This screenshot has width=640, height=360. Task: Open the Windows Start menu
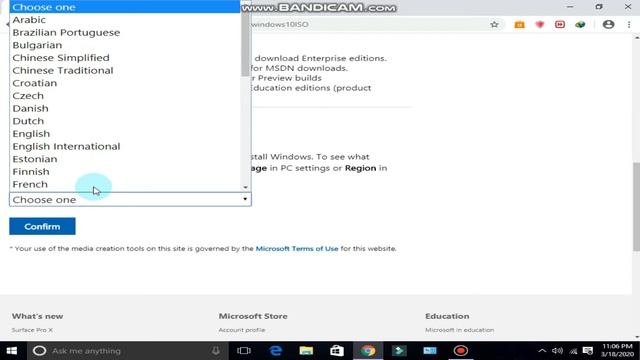click(12, 351)
